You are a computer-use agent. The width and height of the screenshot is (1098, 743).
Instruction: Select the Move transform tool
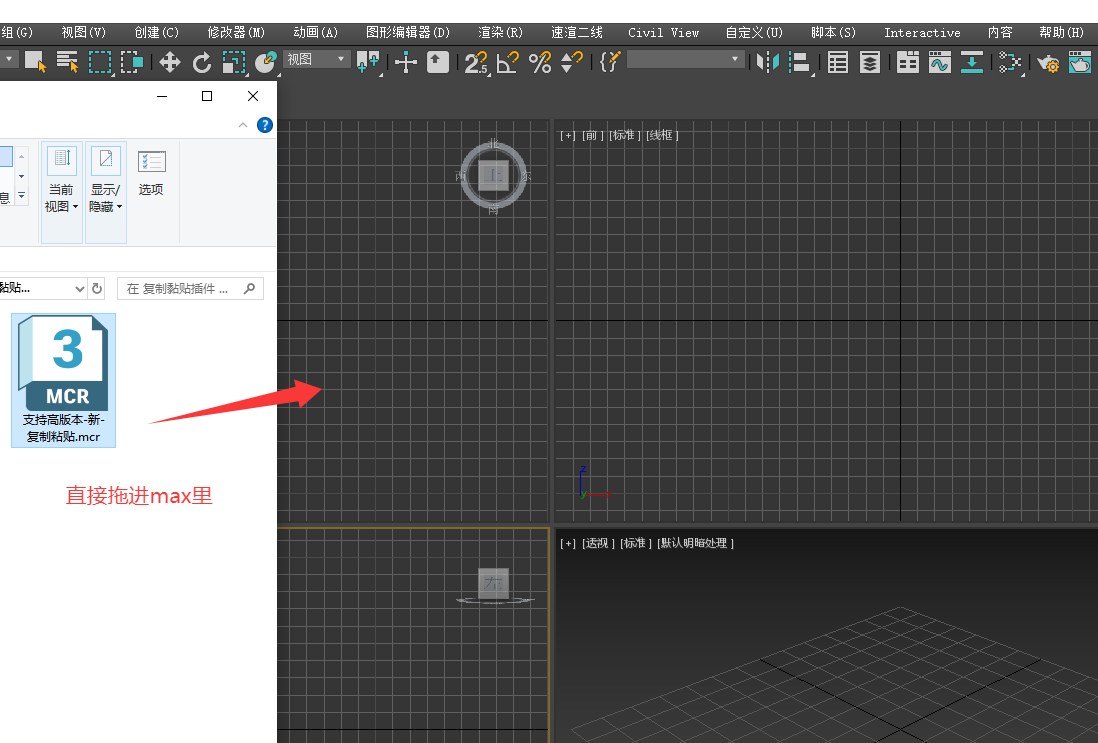(169, 63)
